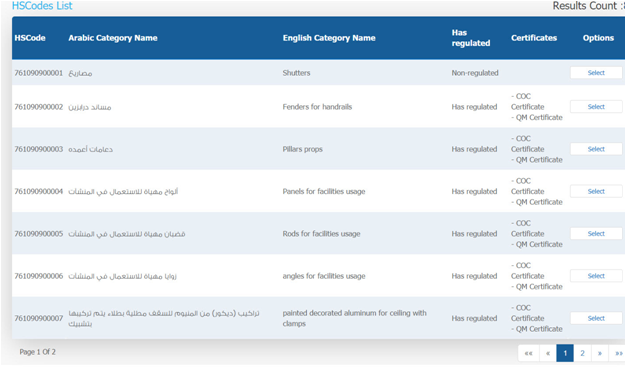
Task: Click the Arabic name مساند درابزين
Action: pos(90,107)
